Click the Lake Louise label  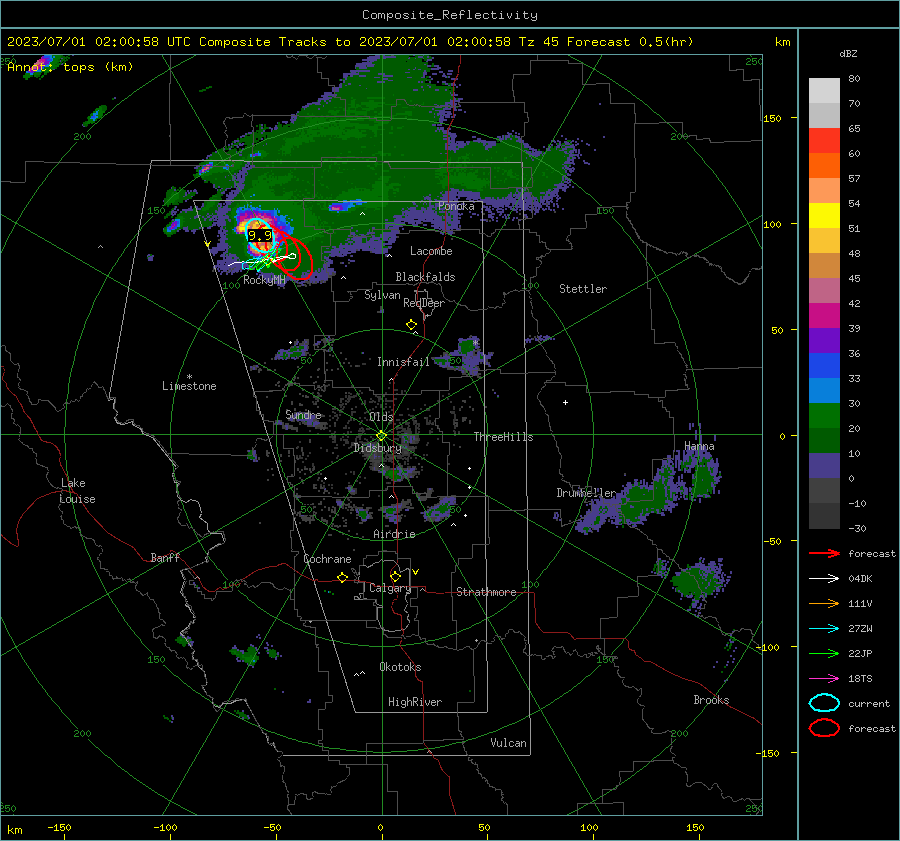tap(79, 491)
